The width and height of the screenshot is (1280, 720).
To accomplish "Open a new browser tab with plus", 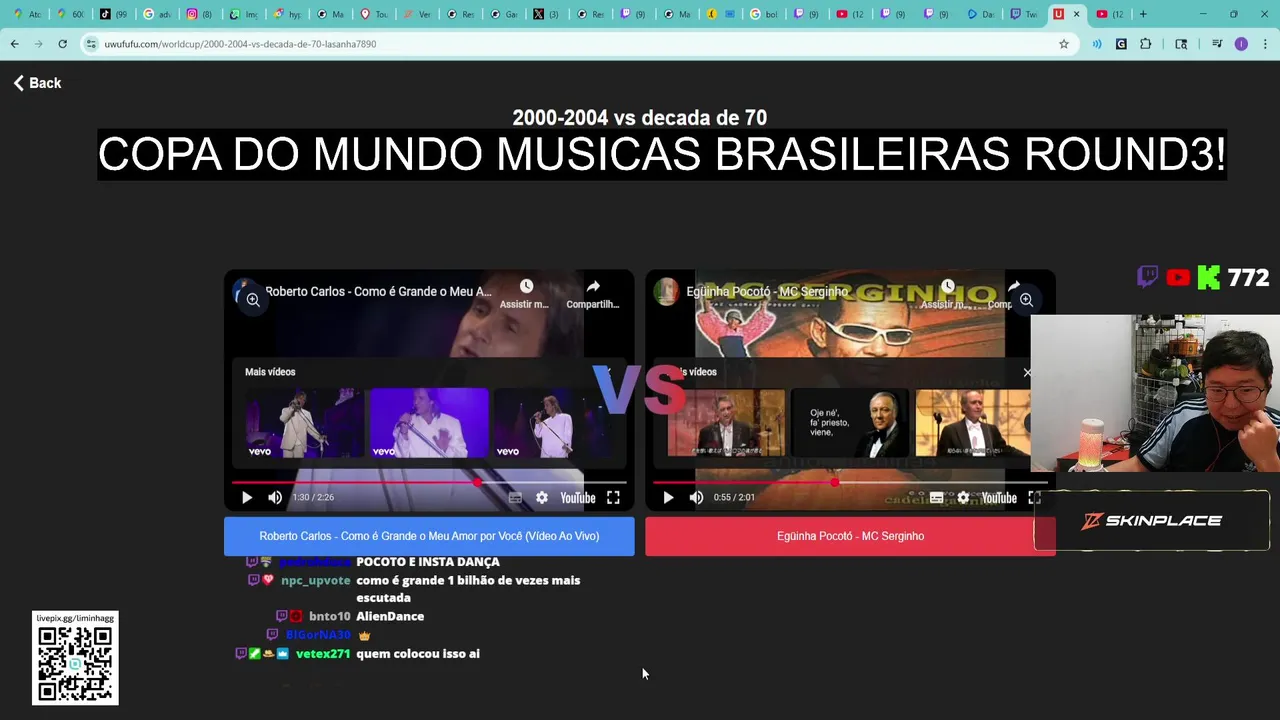I will [1143, 14].
